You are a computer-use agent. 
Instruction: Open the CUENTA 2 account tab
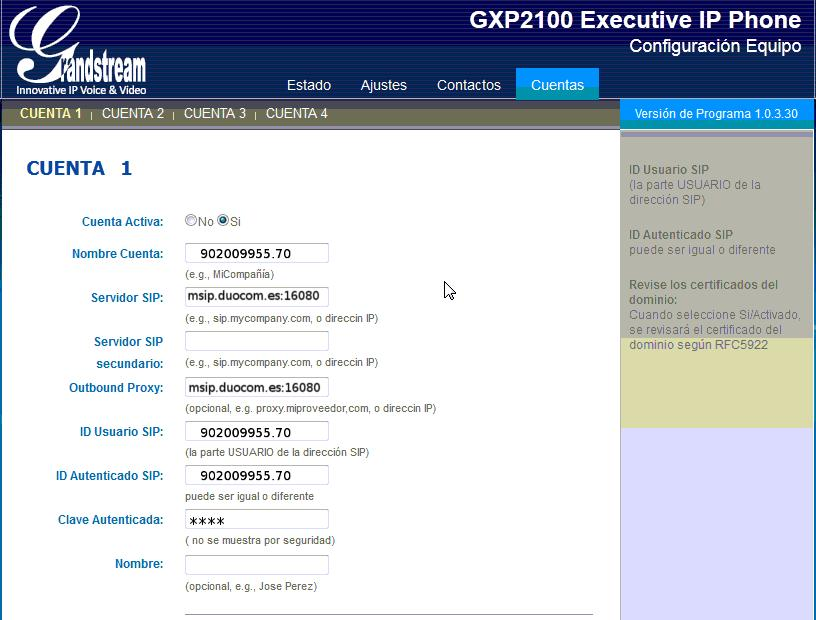pos(133,114)
